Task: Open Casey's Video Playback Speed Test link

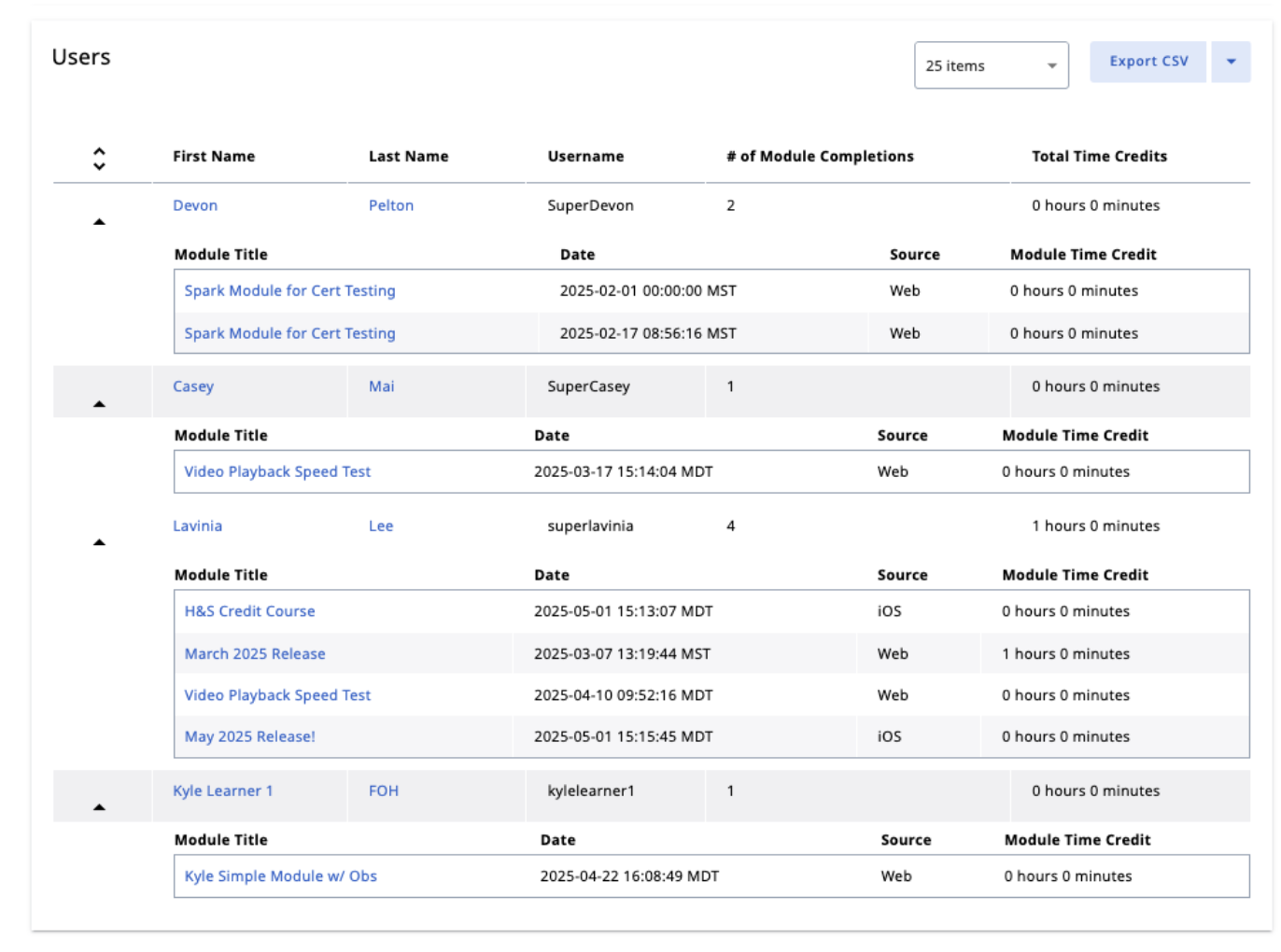Action: coord(277,472)
